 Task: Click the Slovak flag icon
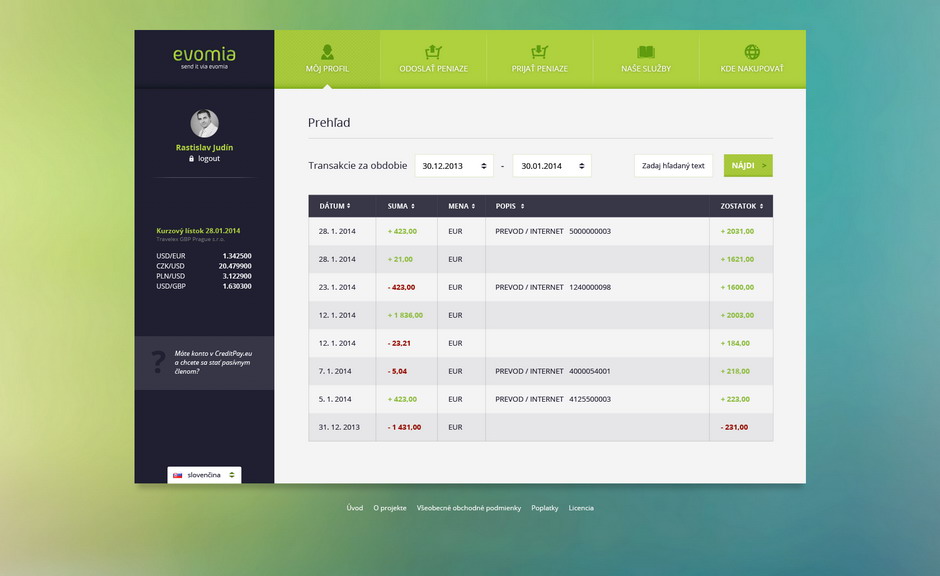tap(177, 475)
